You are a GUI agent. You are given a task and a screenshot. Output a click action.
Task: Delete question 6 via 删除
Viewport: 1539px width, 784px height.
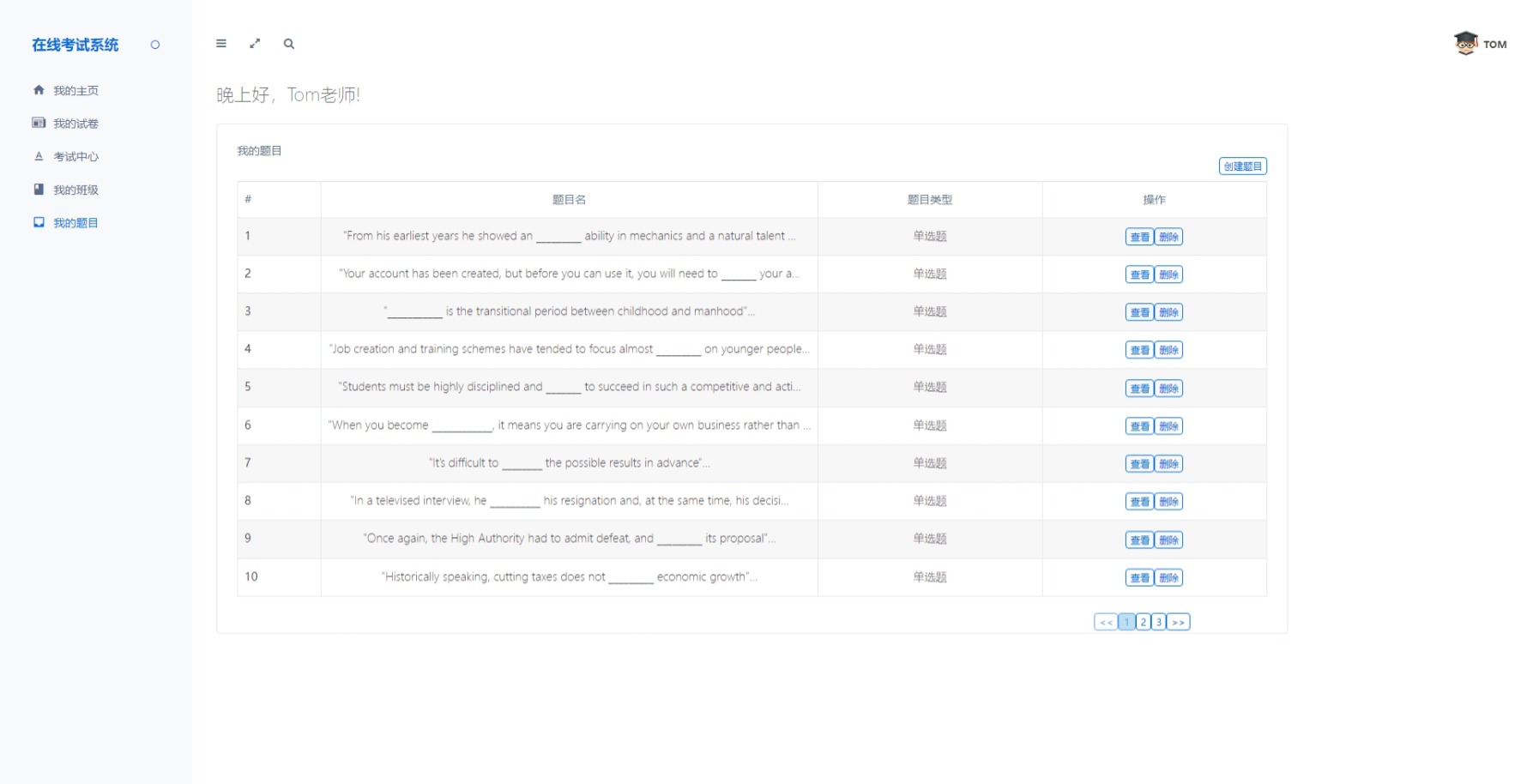(x=1168, y=426)
